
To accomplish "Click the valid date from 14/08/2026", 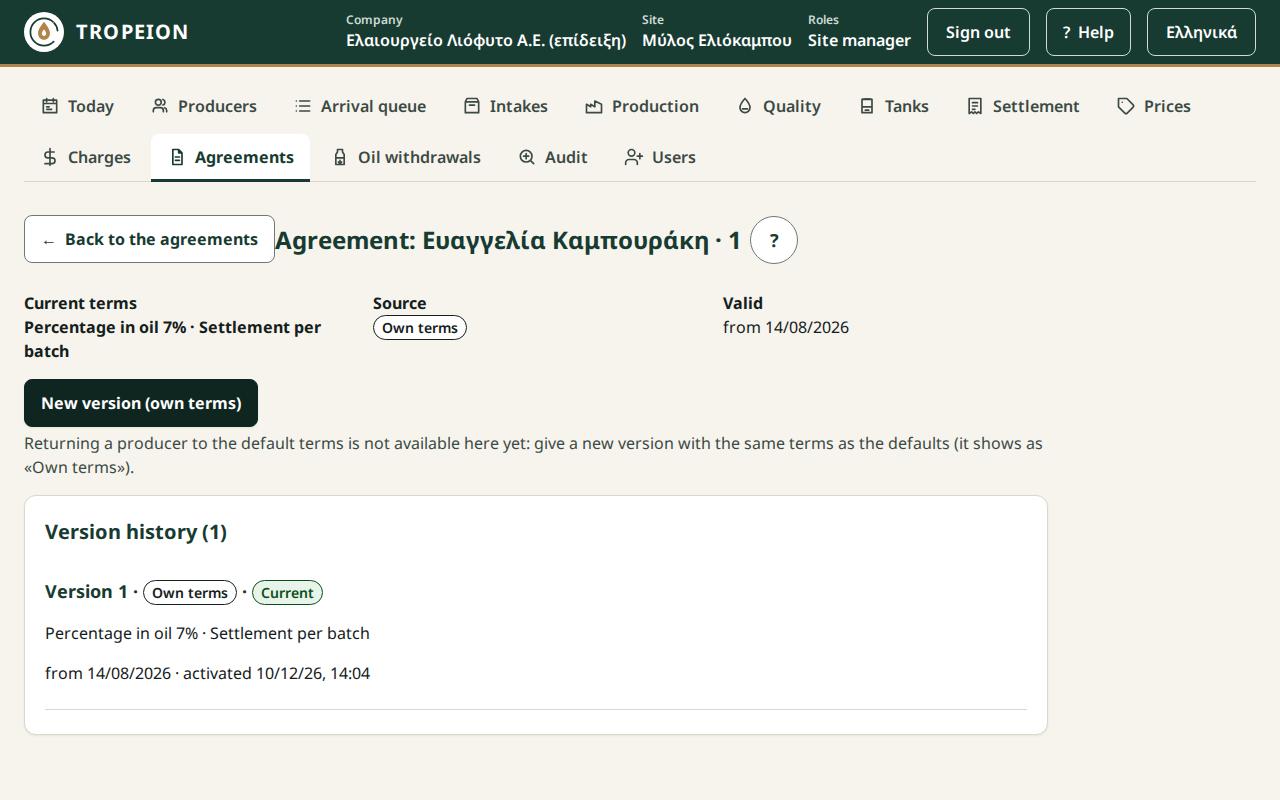I will tap(786, 327).
